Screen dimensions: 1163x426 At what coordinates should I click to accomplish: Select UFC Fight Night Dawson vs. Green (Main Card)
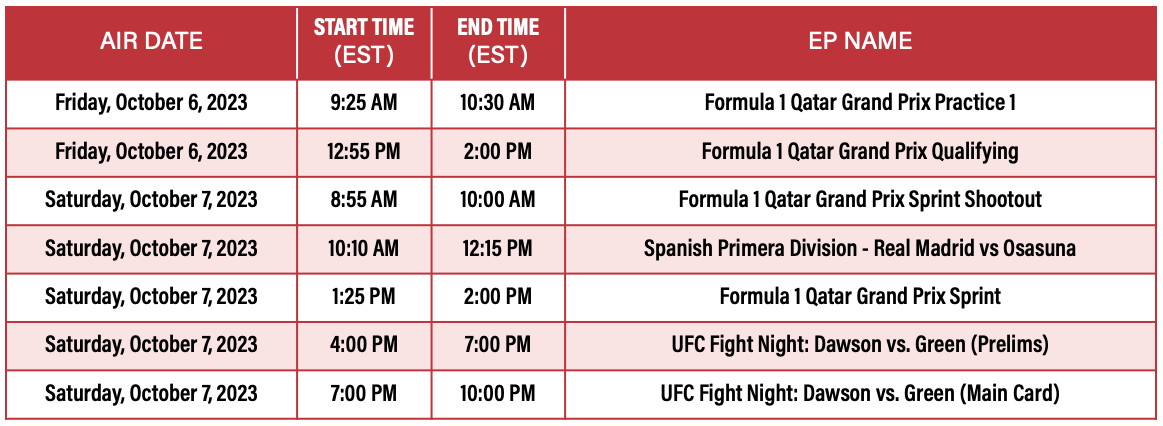tap(860, 394)
